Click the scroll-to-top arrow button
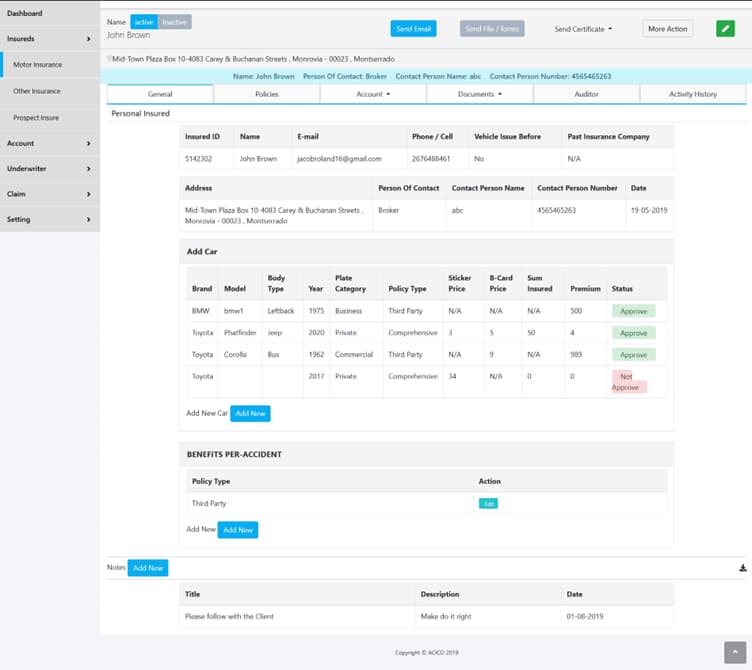The height and width of the screenshot is (670, 752). (735, 652)
